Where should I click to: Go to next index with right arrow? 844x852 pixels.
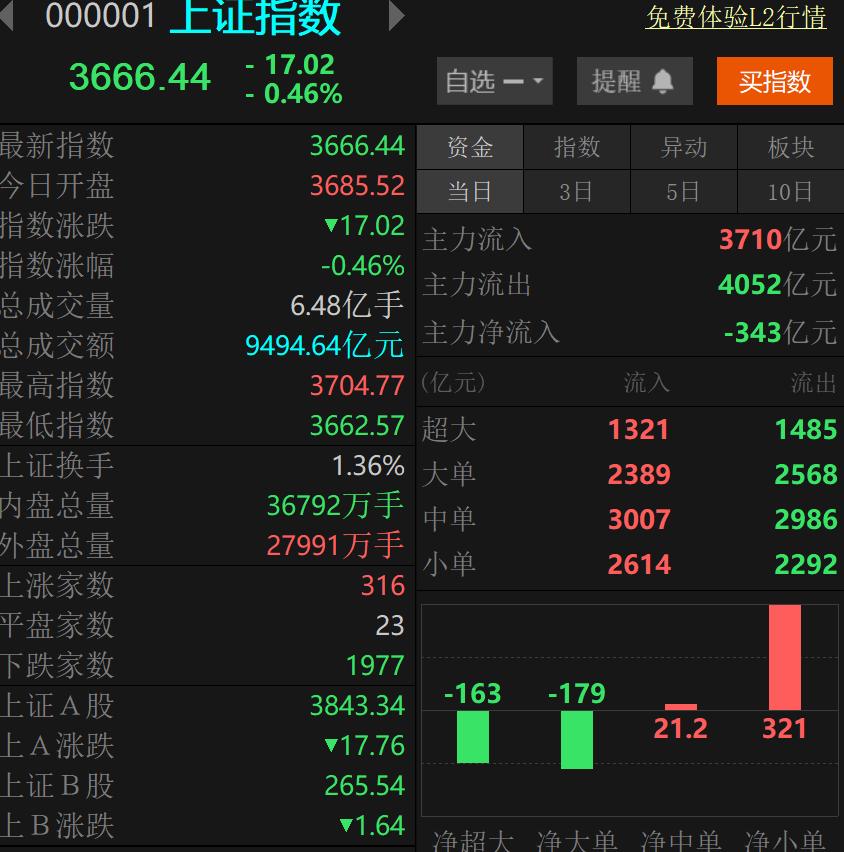[397, 16]
